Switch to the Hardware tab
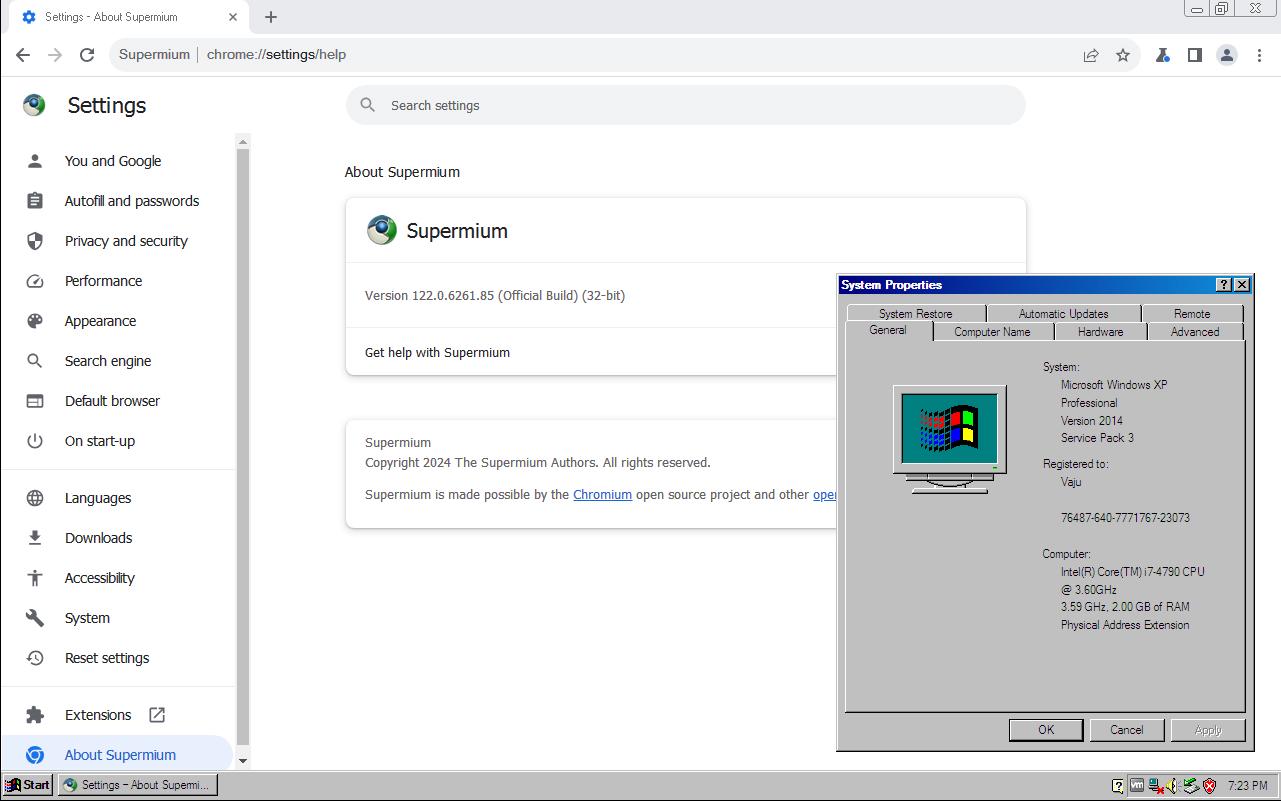1281x801 pixels. [1100, 332]
